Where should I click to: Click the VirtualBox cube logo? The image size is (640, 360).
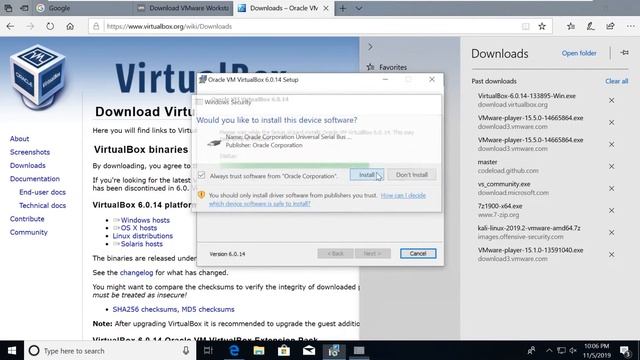tap(38, 78)
